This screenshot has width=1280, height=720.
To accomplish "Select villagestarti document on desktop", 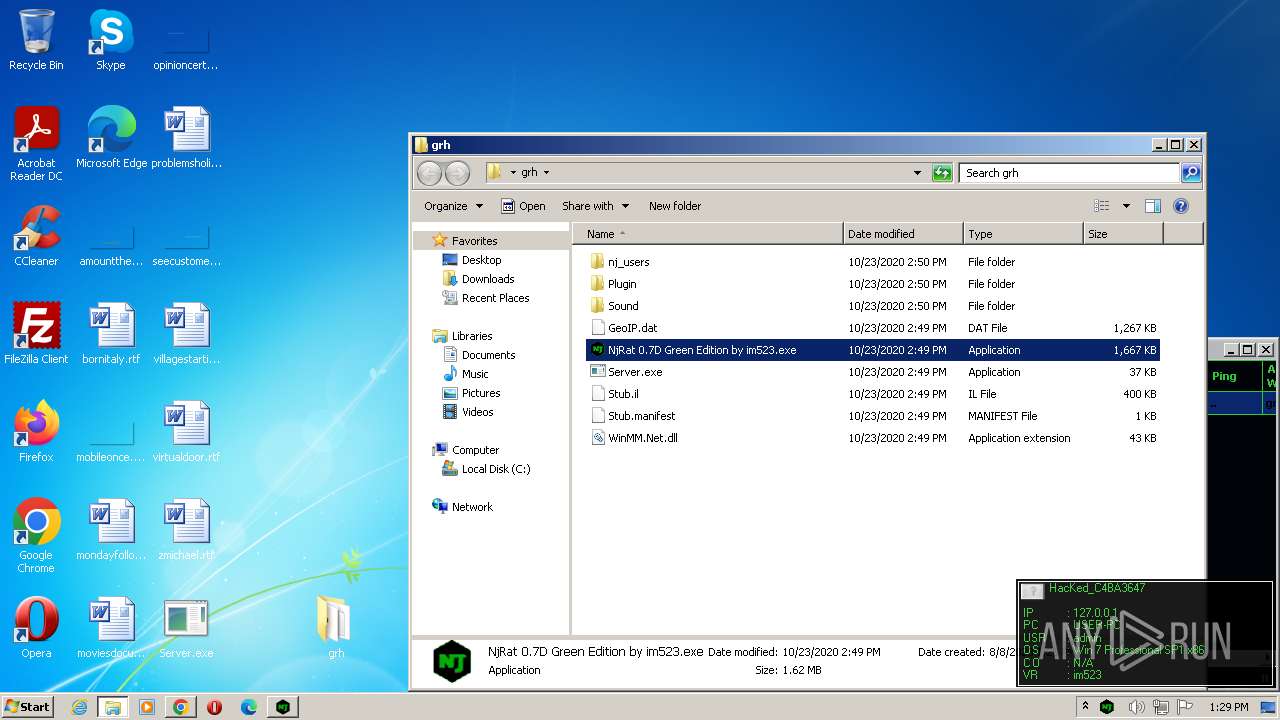I will pos(187,334).
